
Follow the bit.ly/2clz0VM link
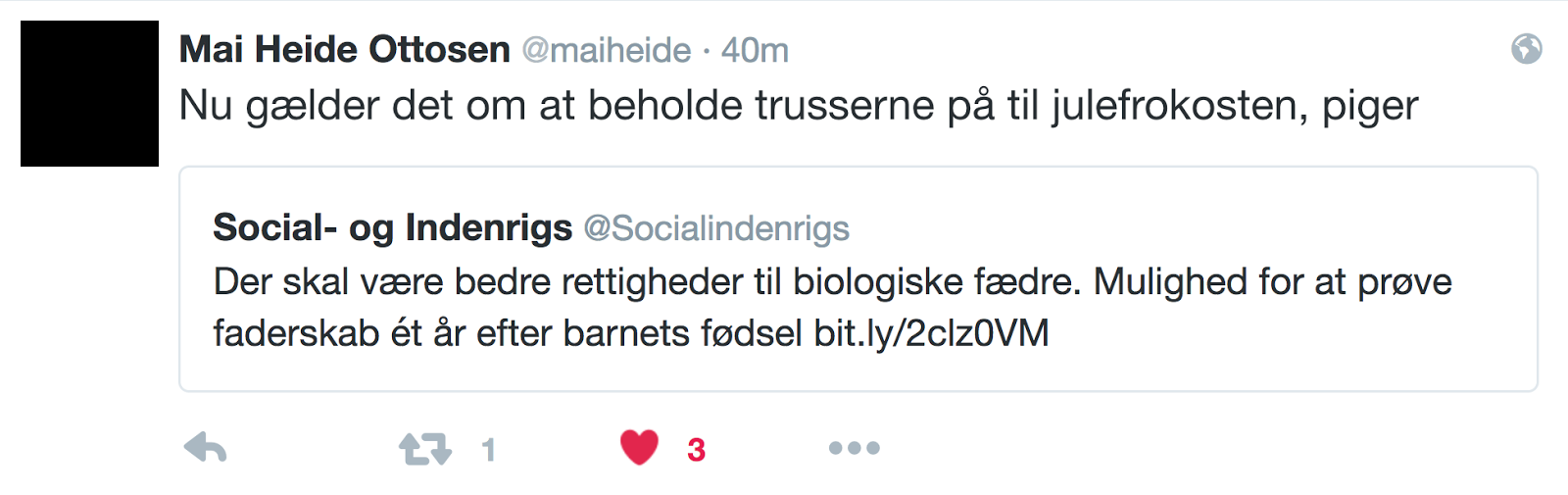931,333
